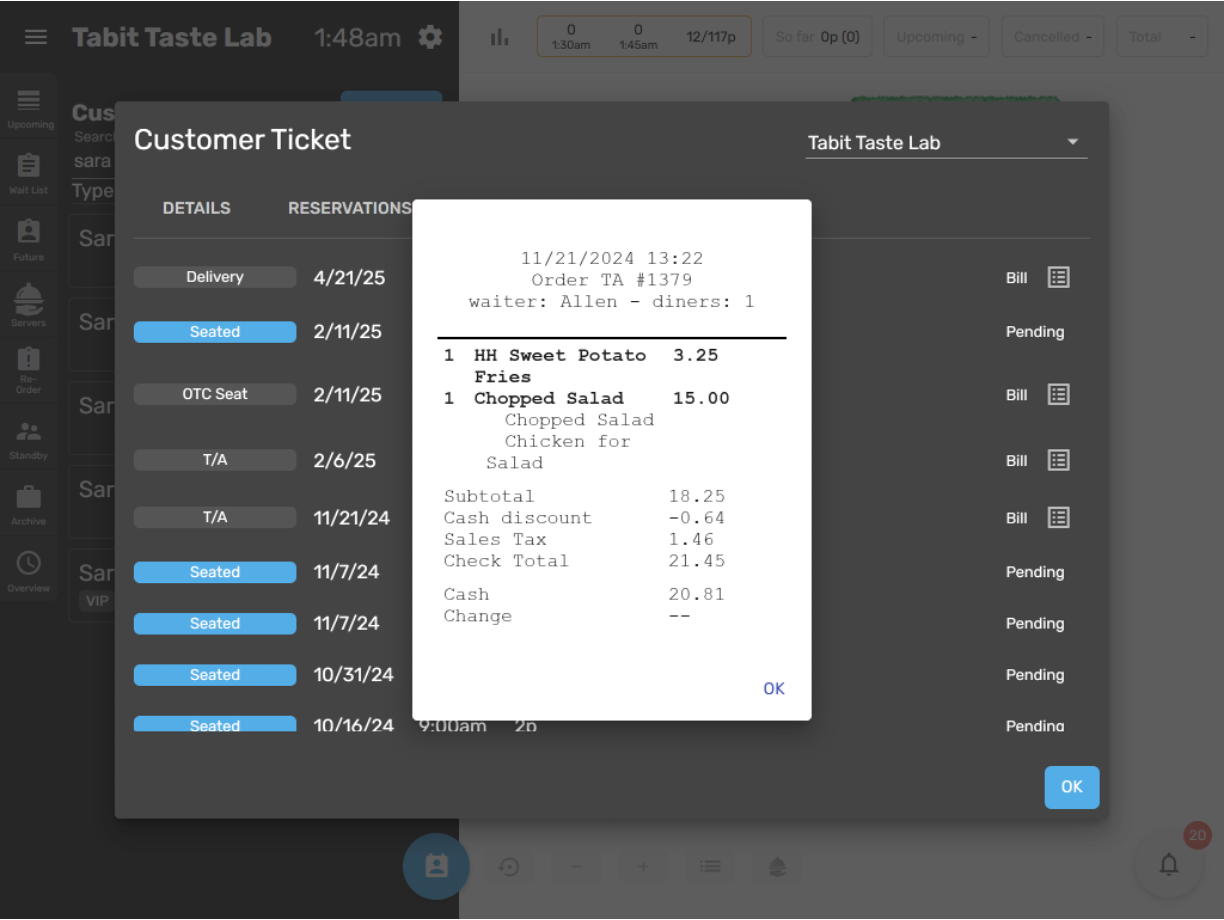This screenshot has height=920, width=1224.
Task: View bill icon for 2/11/25 OTC Seat
Action: (x=1058, y=395)
